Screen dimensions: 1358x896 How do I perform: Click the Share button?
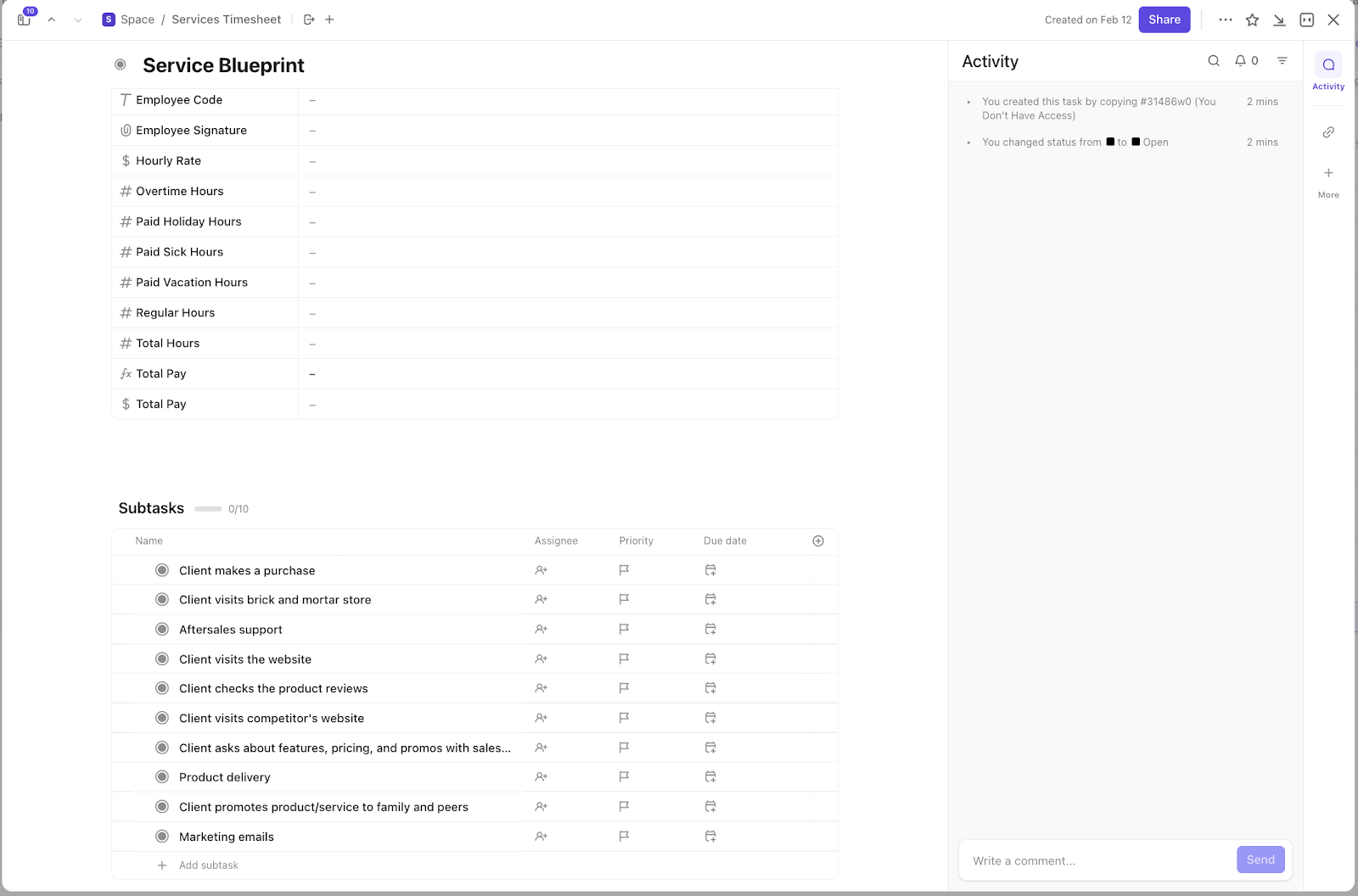pos(1164,20)
